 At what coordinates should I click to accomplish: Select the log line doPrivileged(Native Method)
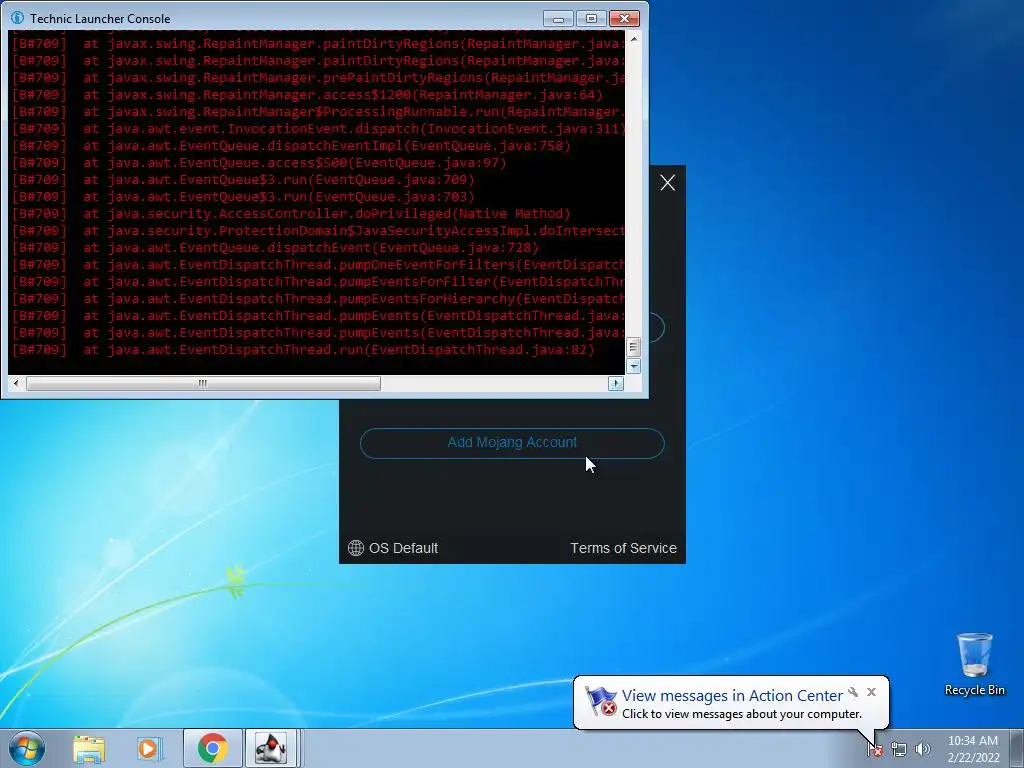point(291,214)
